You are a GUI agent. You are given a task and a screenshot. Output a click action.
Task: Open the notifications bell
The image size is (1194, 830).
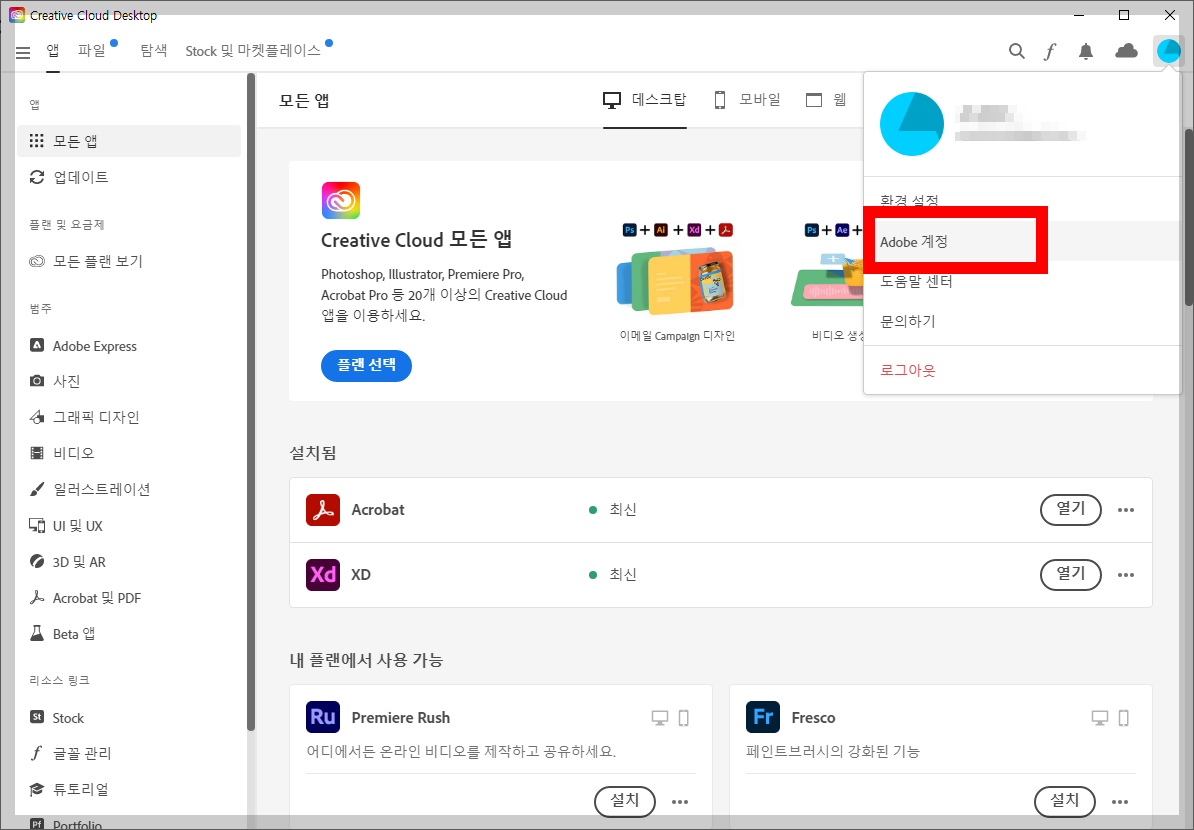pos(1086,50)
